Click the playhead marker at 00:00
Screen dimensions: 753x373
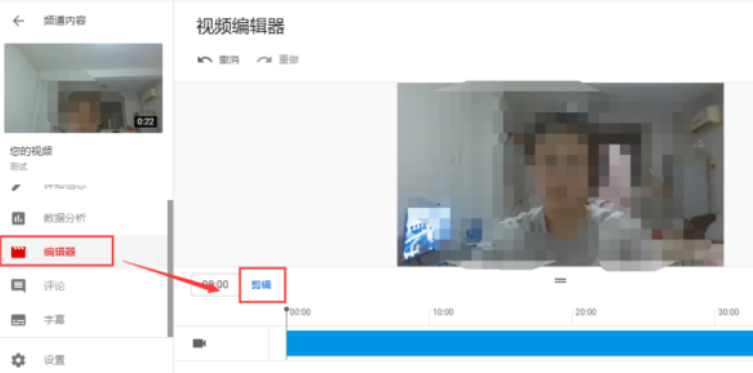(287, 310)
